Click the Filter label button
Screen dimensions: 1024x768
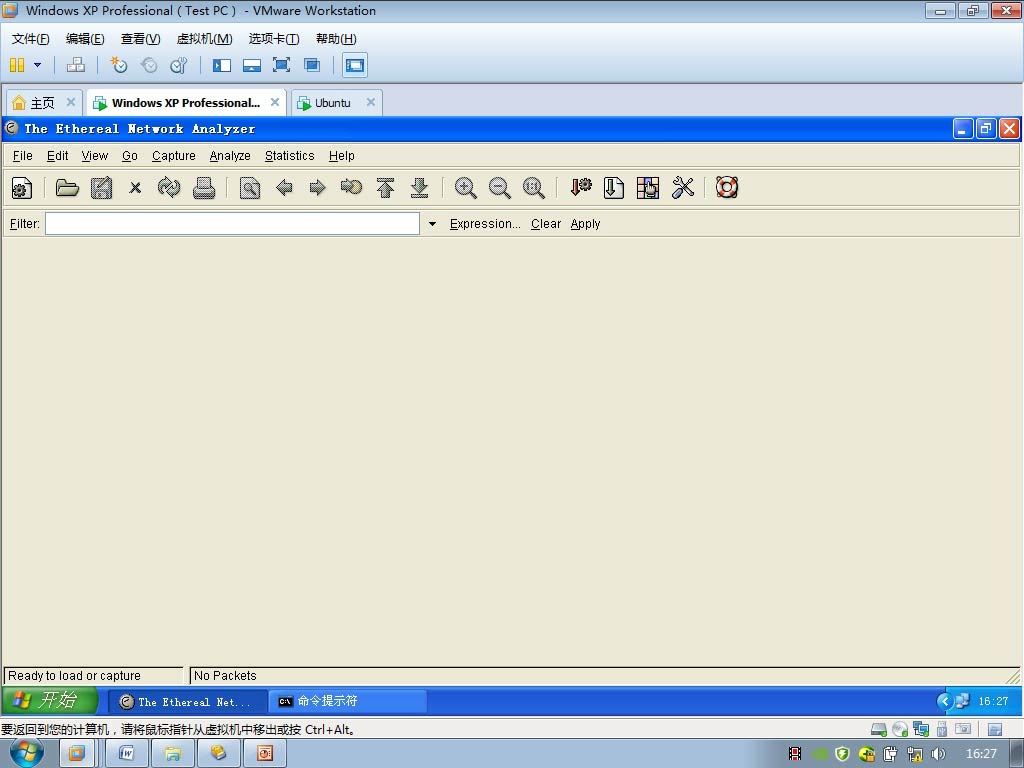(x=25, y=224)
